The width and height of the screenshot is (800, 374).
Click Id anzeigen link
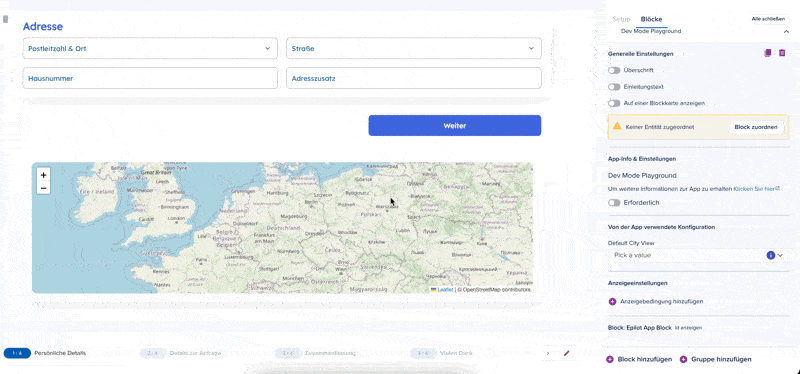tap(688, 328)
